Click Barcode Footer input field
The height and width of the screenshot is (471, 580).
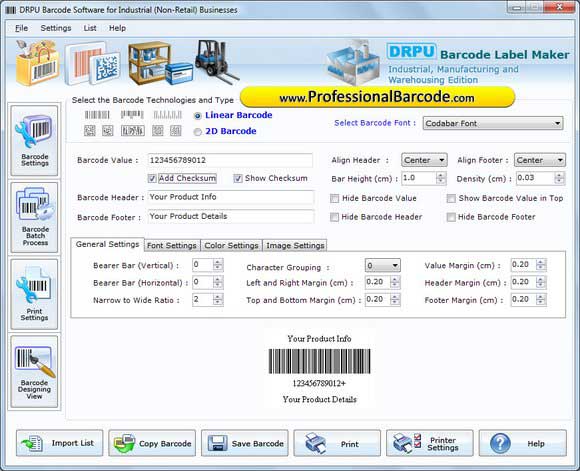point(231,216)
